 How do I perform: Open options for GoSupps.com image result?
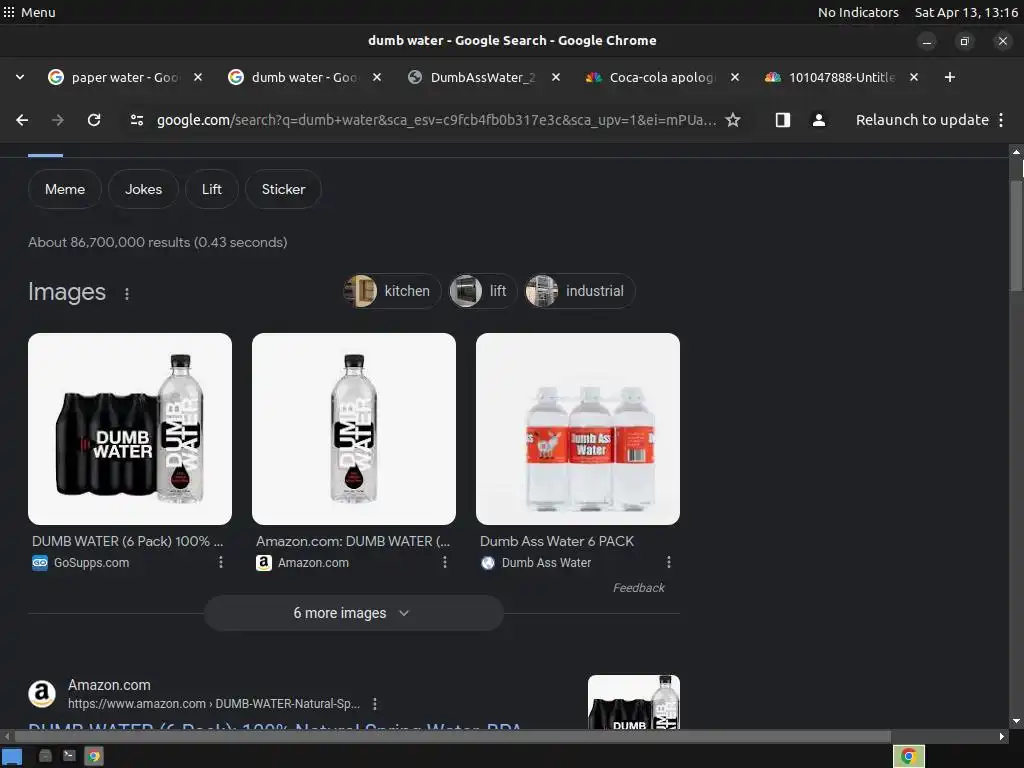point(221,562)
